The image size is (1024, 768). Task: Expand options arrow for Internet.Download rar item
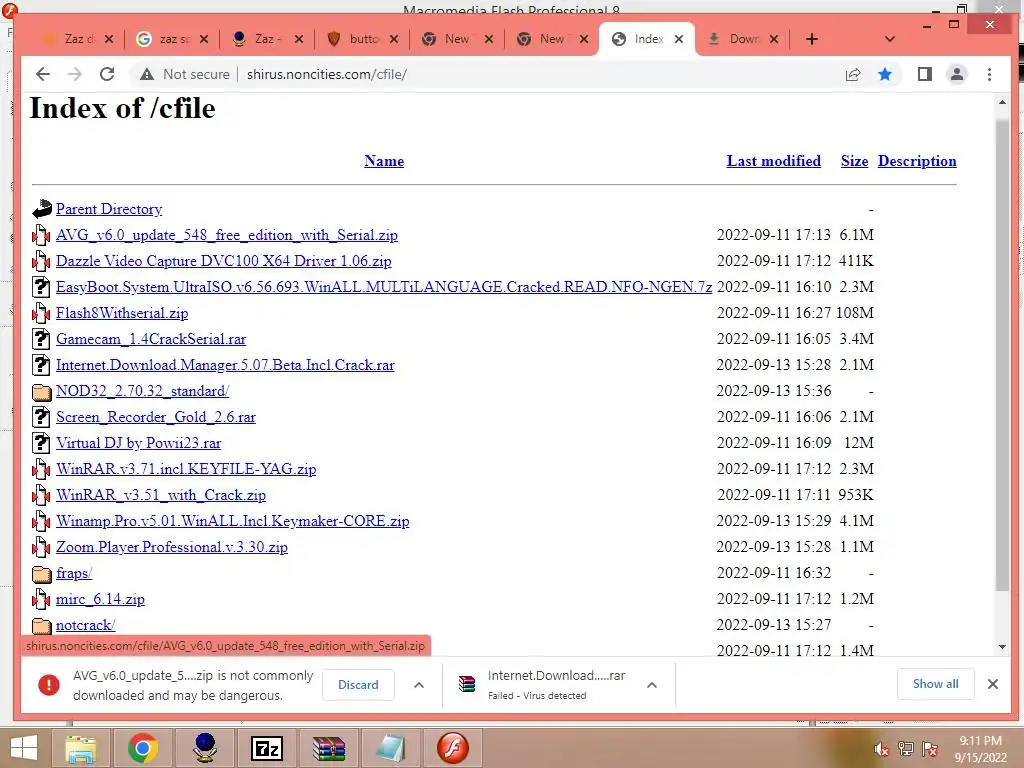coord(652,685)
